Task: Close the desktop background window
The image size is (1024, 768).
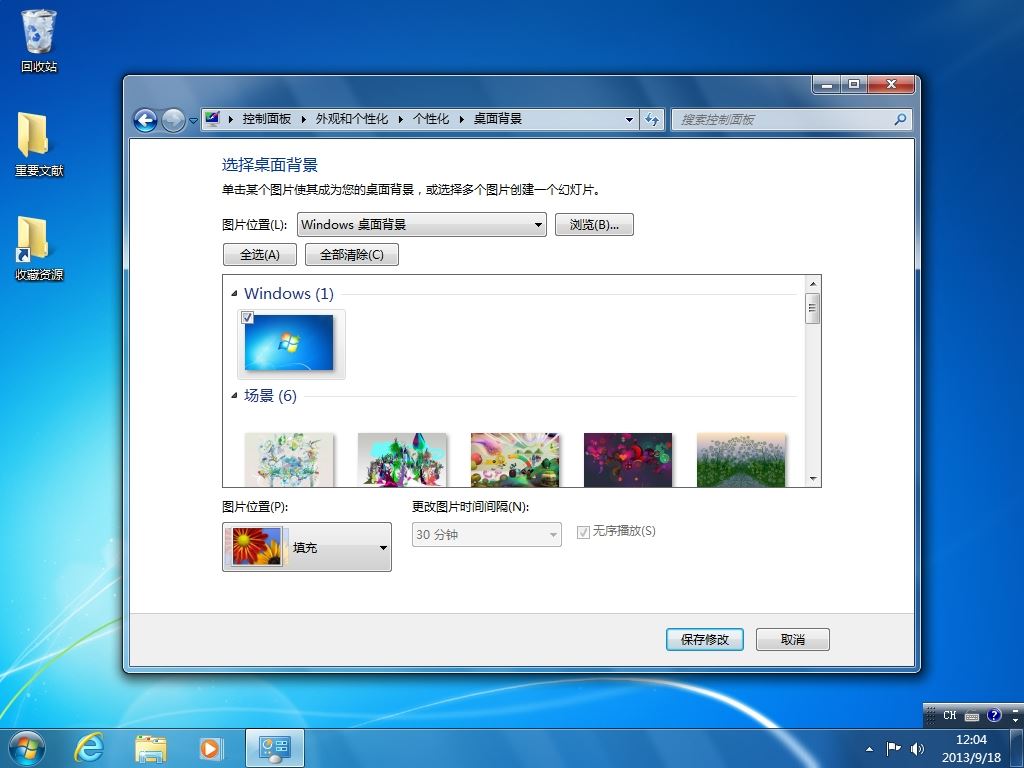Action: tap(891, 84)
